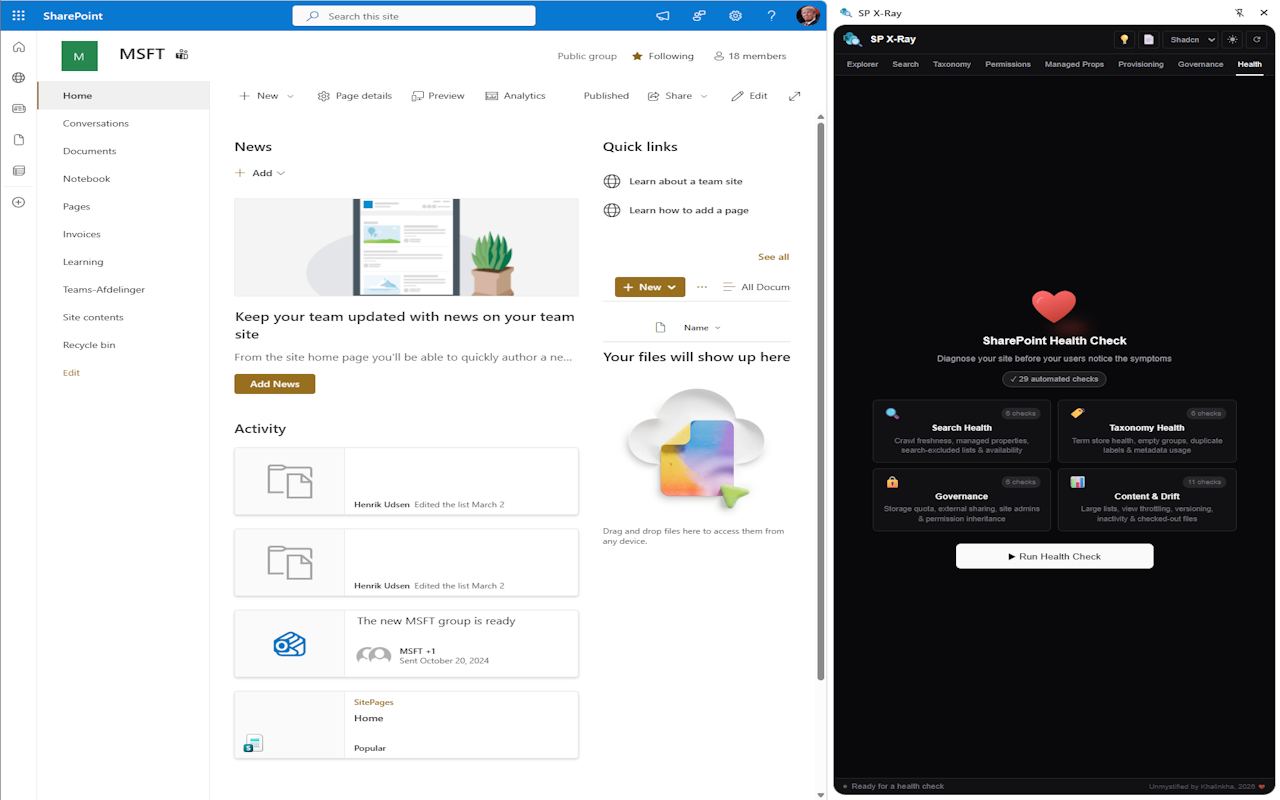The image size is (1280, 800).
Task: Open the 18 members list
Action: point(750,56)
